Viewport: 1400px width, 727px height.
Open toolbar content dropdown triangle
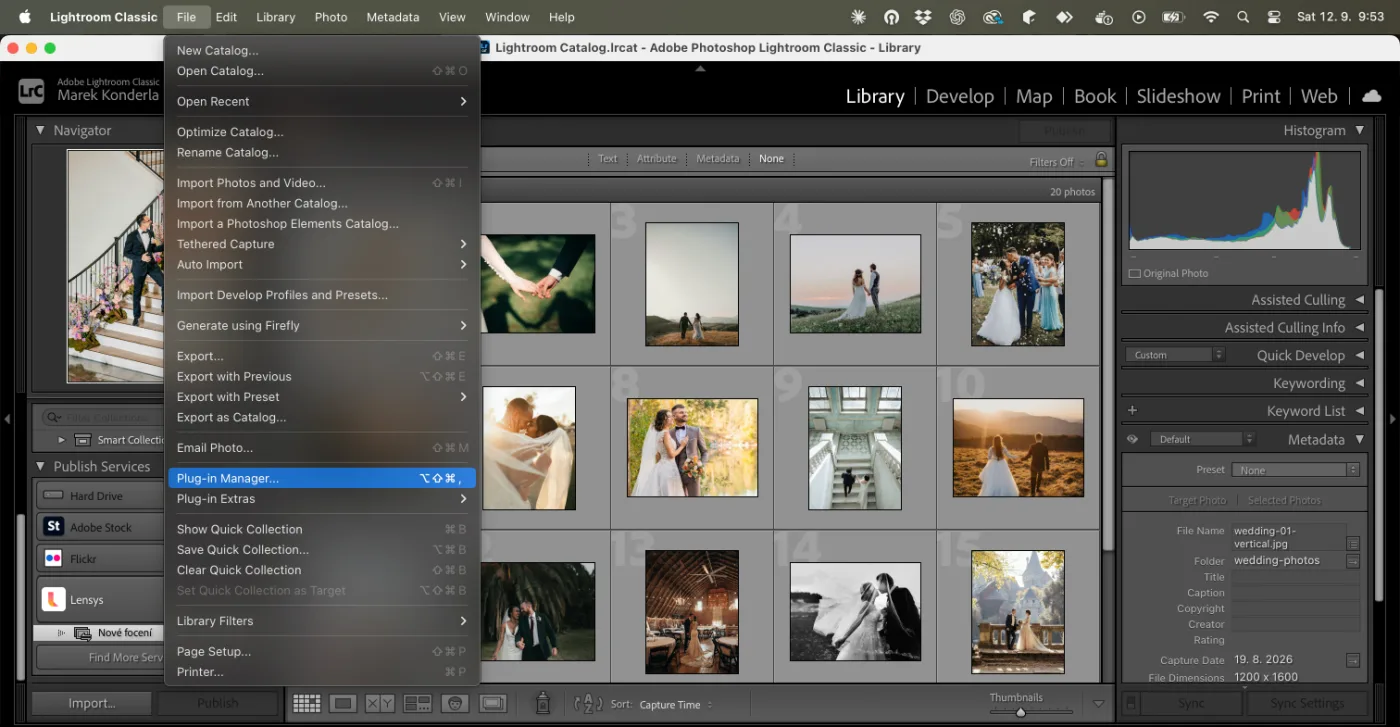coord(1099,704)
